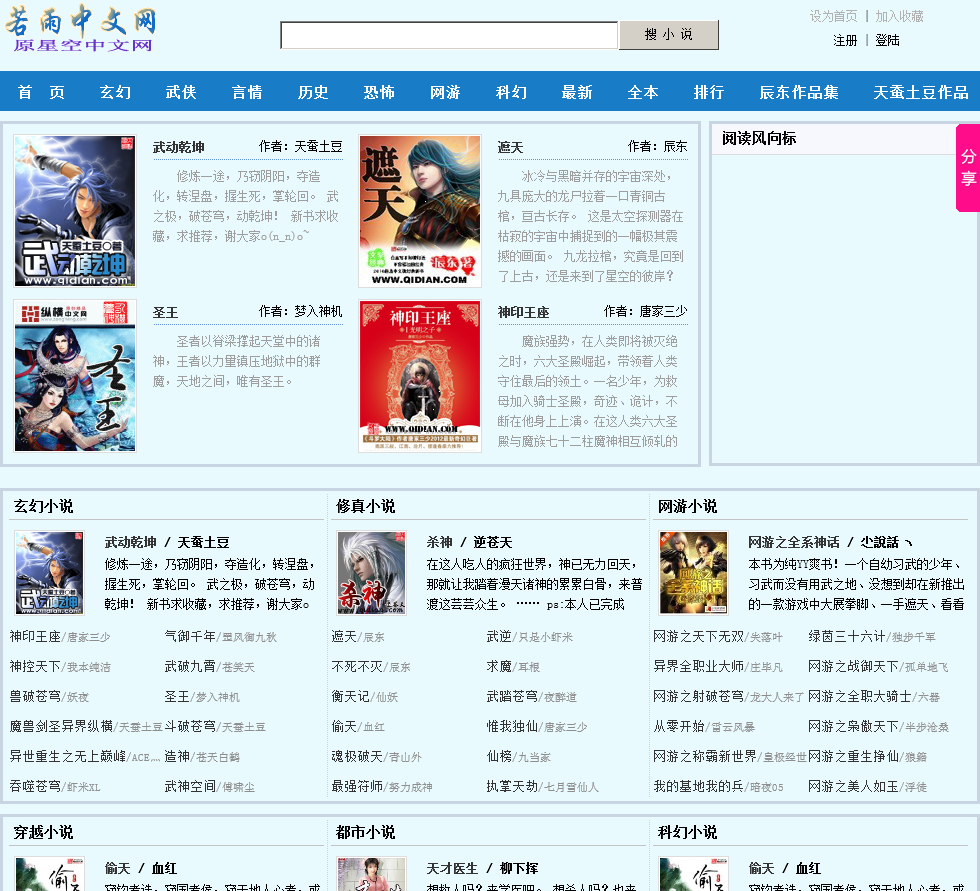Open 异界全职业大师 novel link
980x891 pixels.
coord(699,667)
